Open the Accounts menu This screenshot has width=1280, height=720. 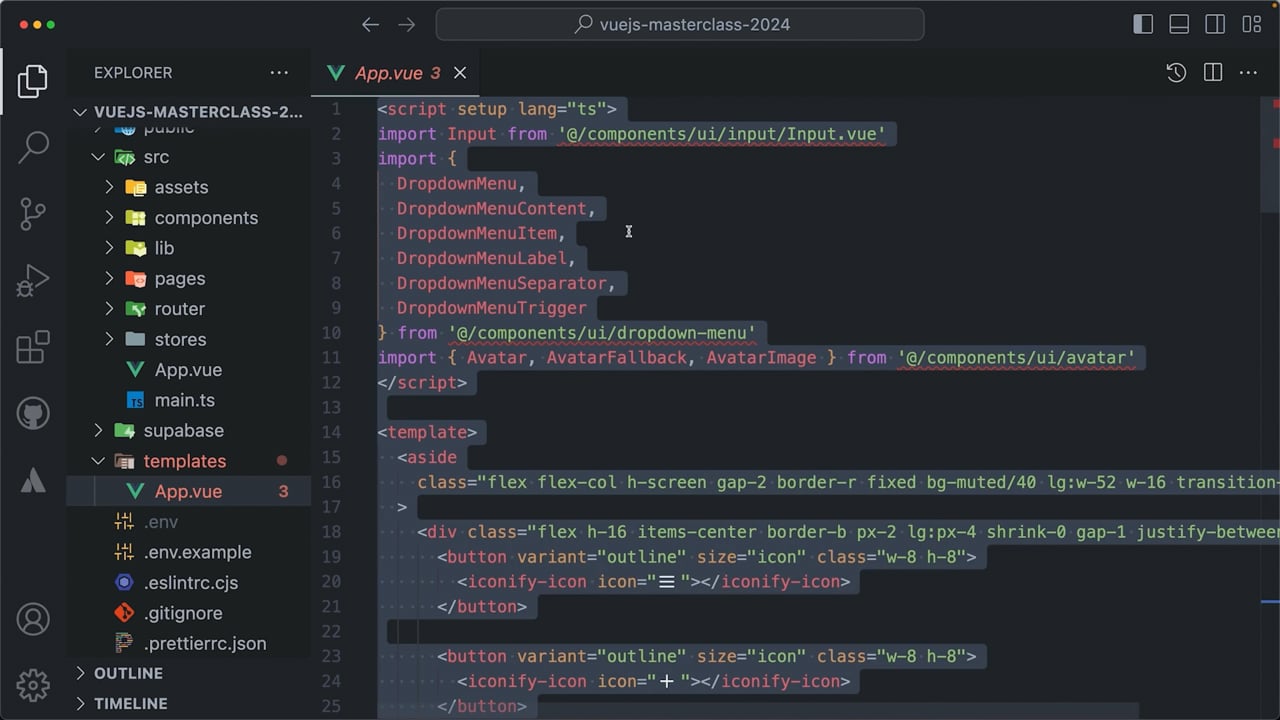(33, 620)
